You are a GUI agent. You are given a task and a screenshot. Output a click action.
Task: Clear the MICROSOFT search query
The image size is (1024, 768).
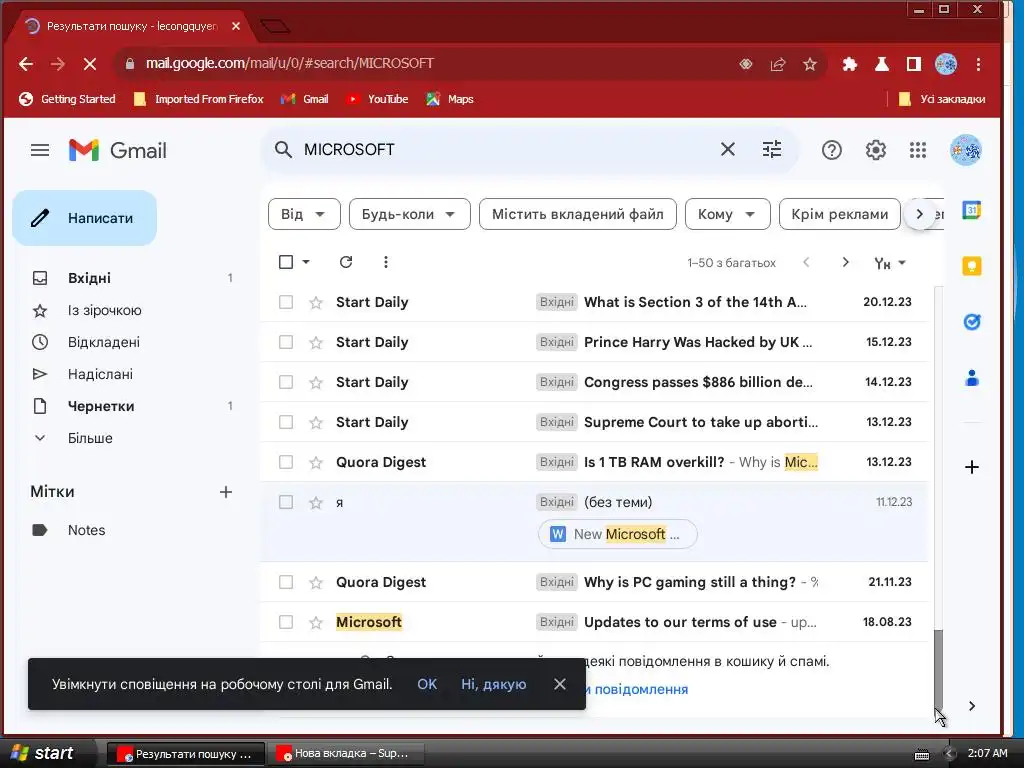click(x=728, y=150)
